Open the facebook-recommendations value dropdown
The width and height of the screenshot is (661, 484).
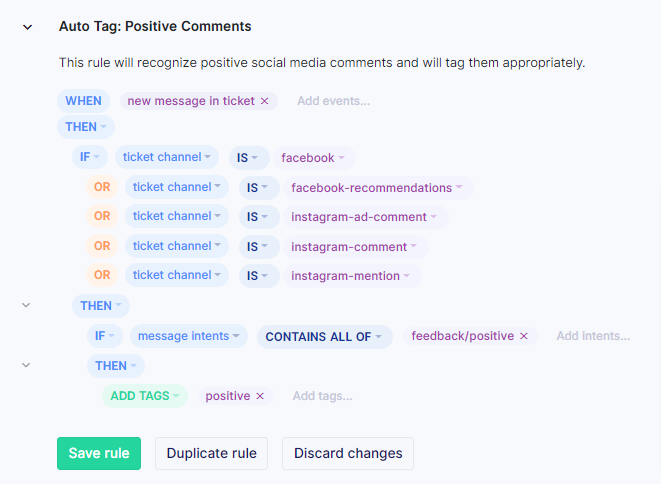pyautogui.click(x=378, y=188)
